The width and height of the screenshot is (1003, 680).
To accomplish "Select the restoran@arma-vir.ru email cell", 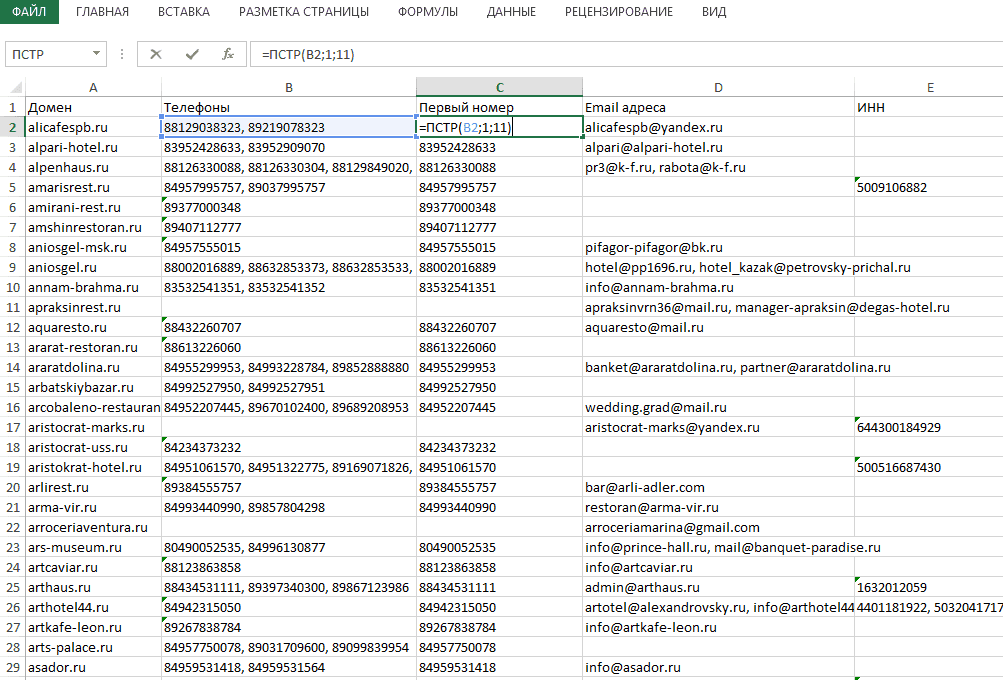I will pyautogui.click(x=718, y=507).
